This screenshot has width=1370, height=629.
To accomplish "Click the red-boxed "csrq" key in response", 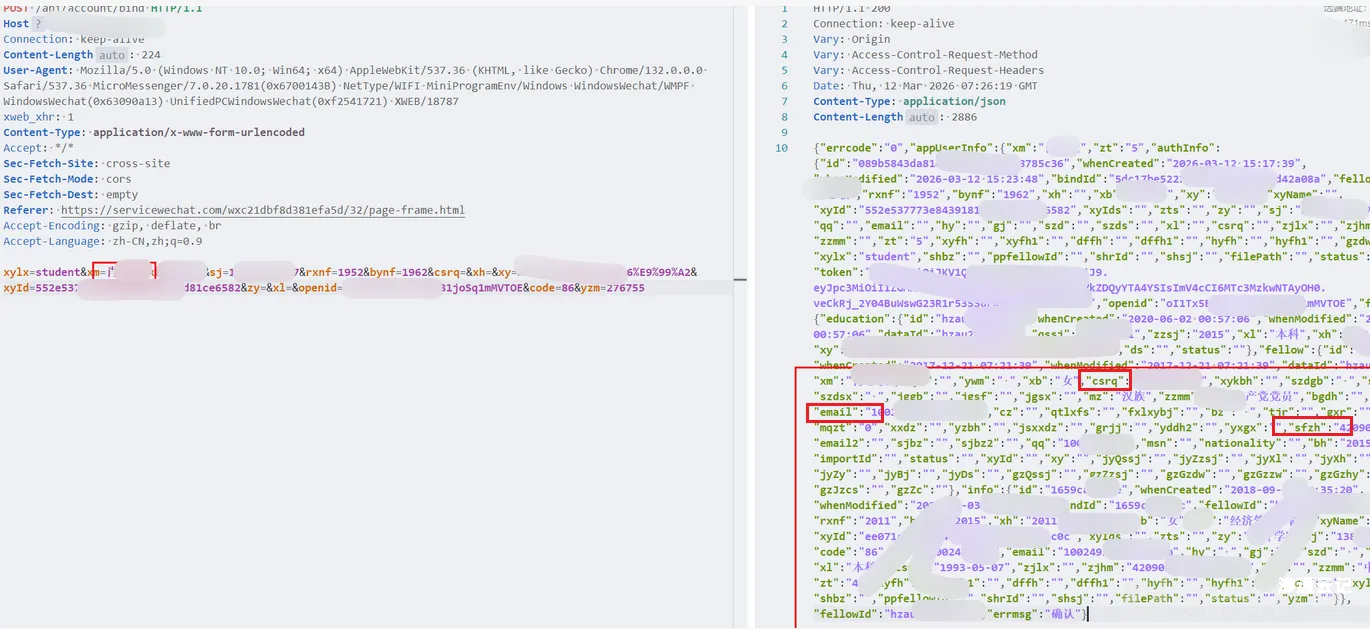I will 1104,381.
